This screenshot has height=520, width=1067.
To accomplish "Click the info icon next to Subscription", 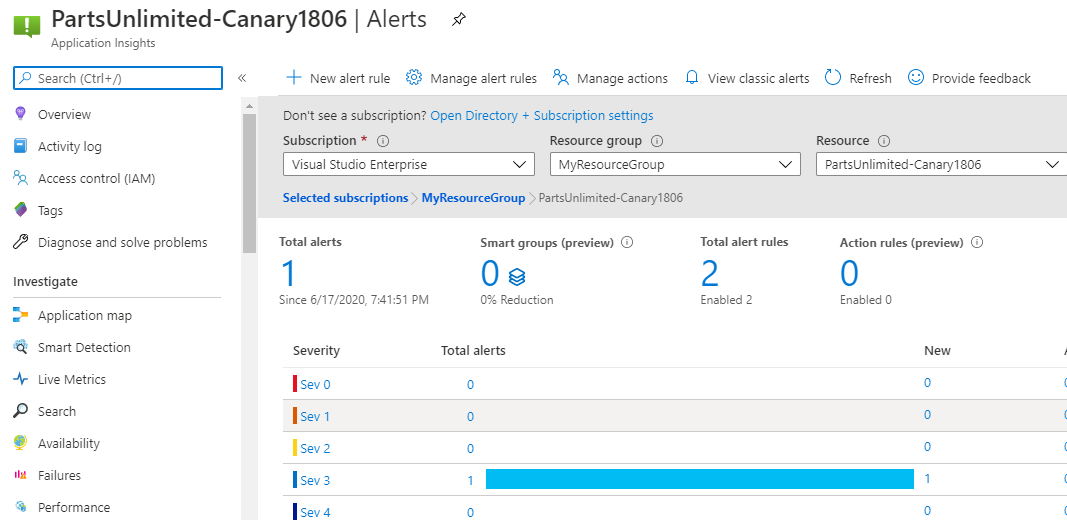I will pyautogui.click(x=382, y=141).
